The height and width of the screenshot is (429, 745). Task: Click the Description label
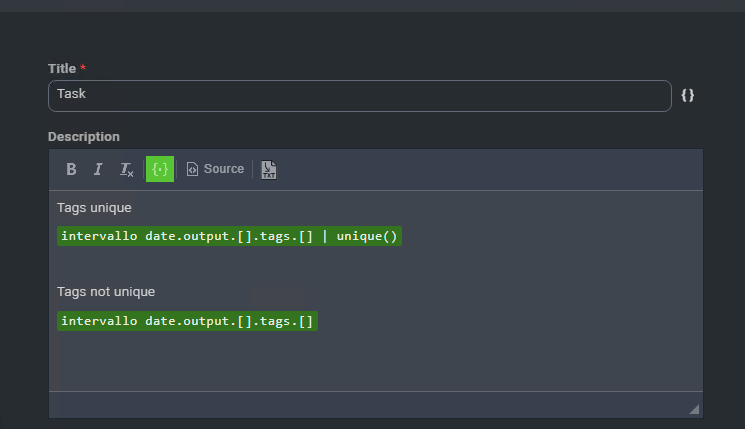(x=84, y=137)
